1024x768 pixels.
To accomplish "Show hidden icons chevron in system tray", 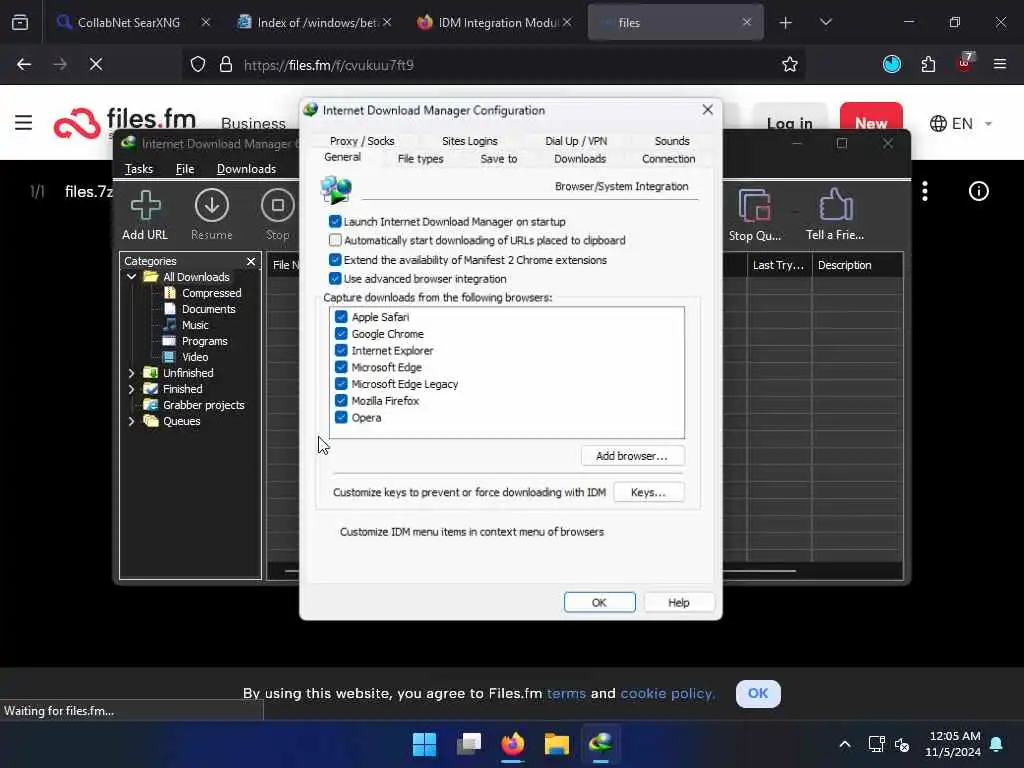I will (844, 744).
